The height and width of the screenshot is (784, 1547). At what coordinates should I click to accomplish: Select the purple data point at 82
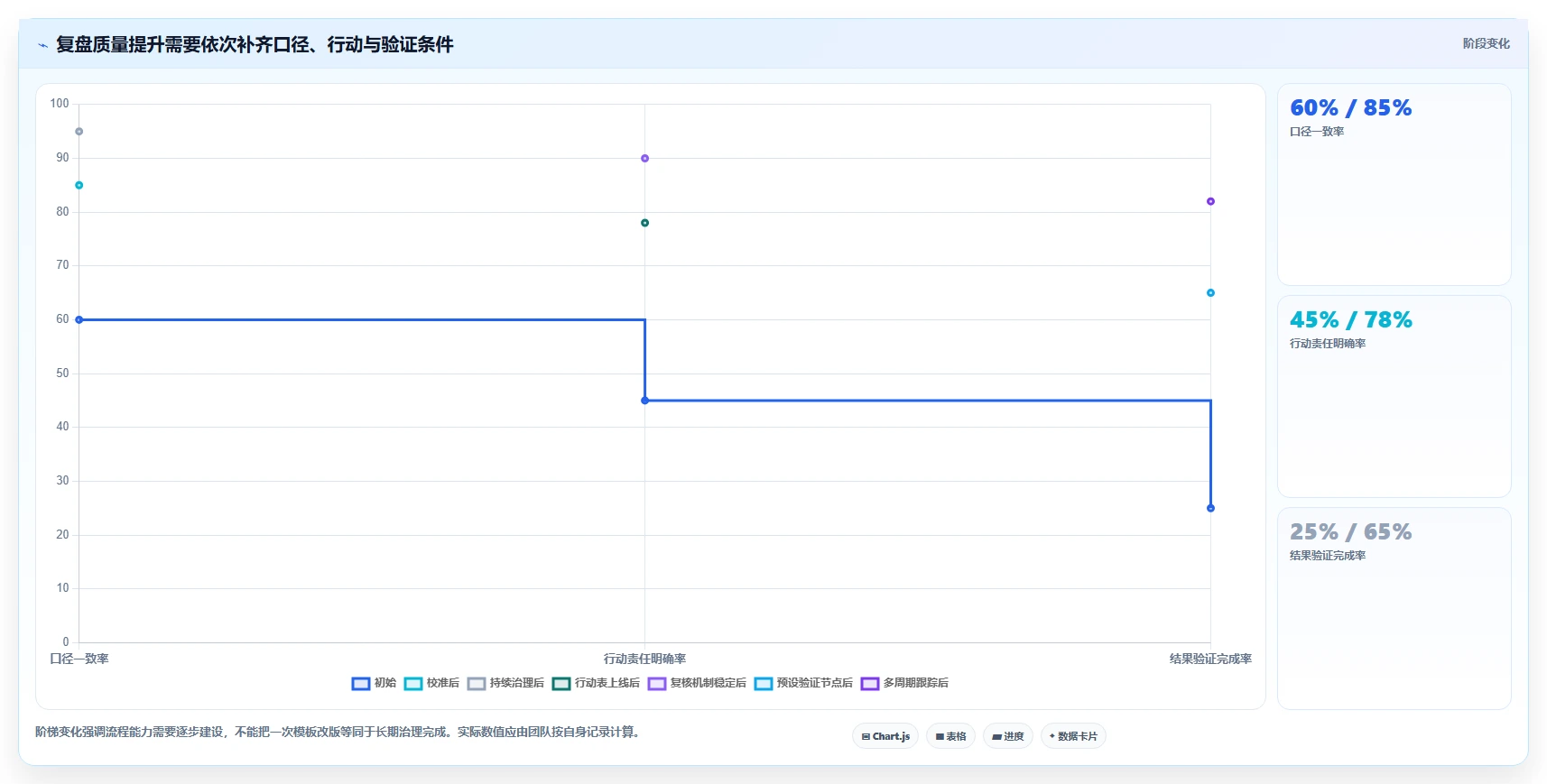[x=1210, y=201]
